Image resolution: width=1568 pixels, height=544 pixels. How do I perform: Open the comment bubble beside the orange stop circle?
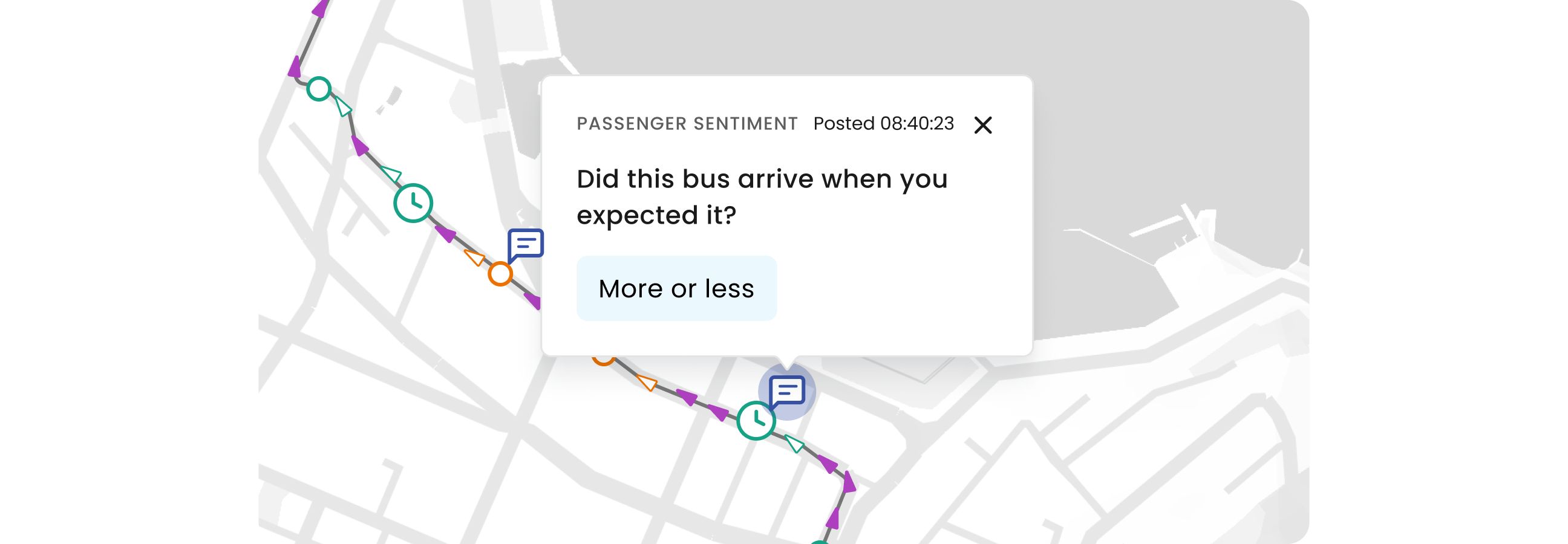525,244
